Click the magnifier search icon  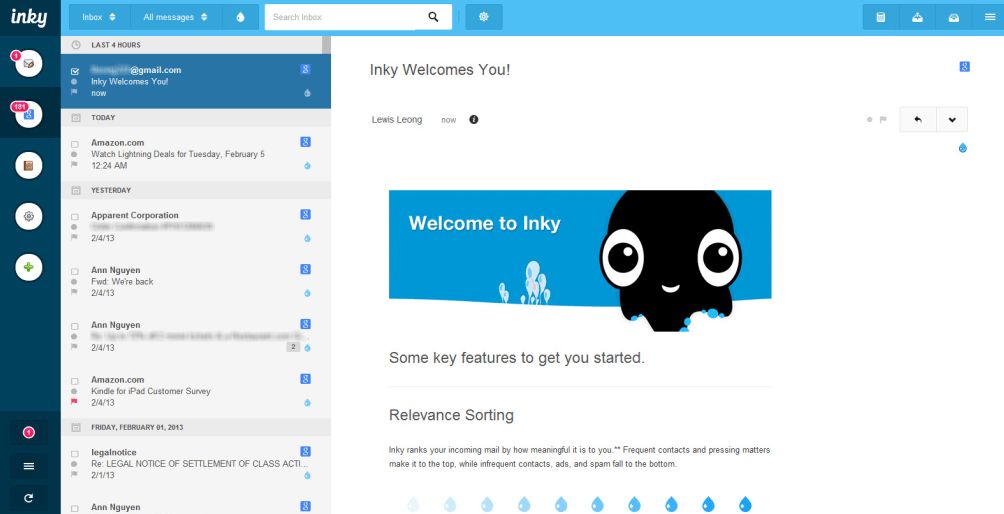pos(433,17)
